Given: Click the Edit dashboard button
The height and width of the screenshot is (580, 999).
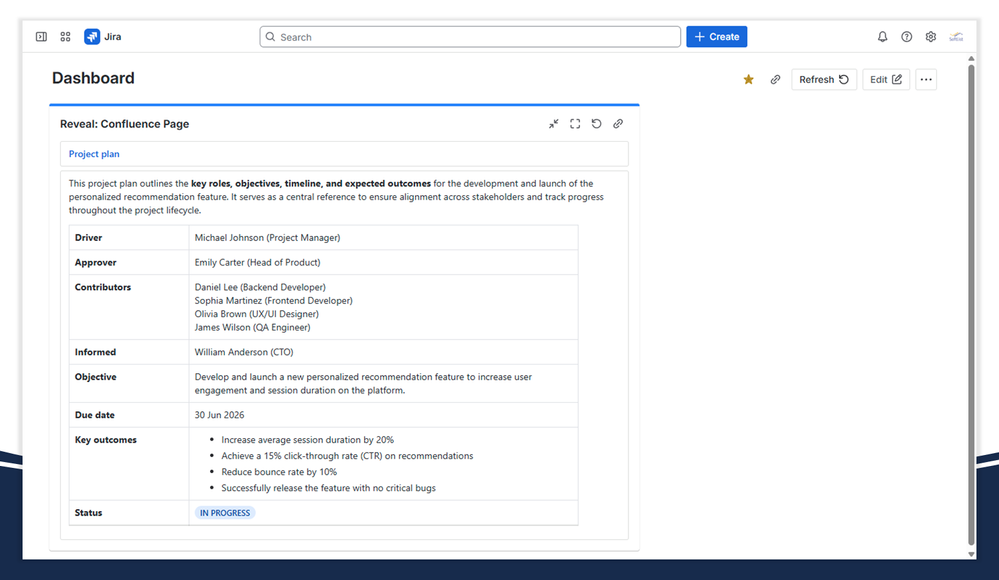Looking at the screenshot, I should point(886,80).
